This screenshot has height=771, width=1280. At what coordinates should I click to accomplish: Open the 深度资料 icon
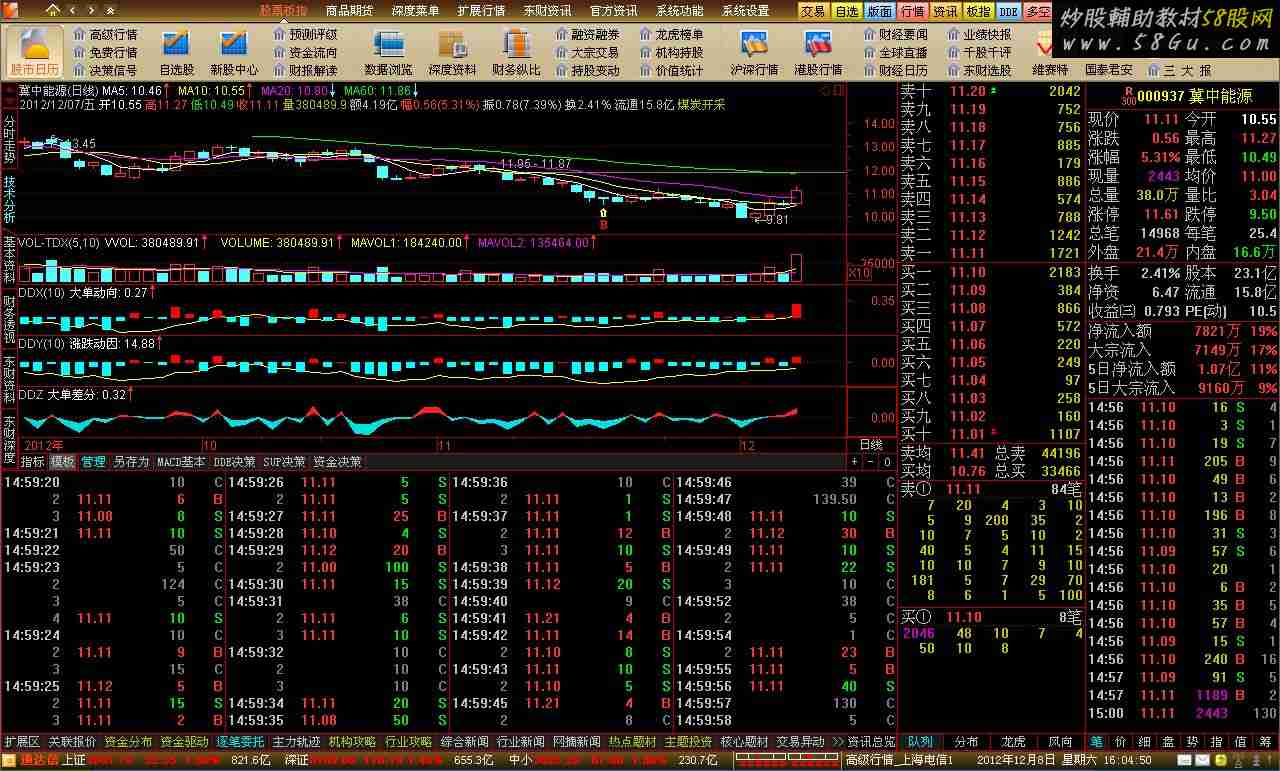(452, 52)
